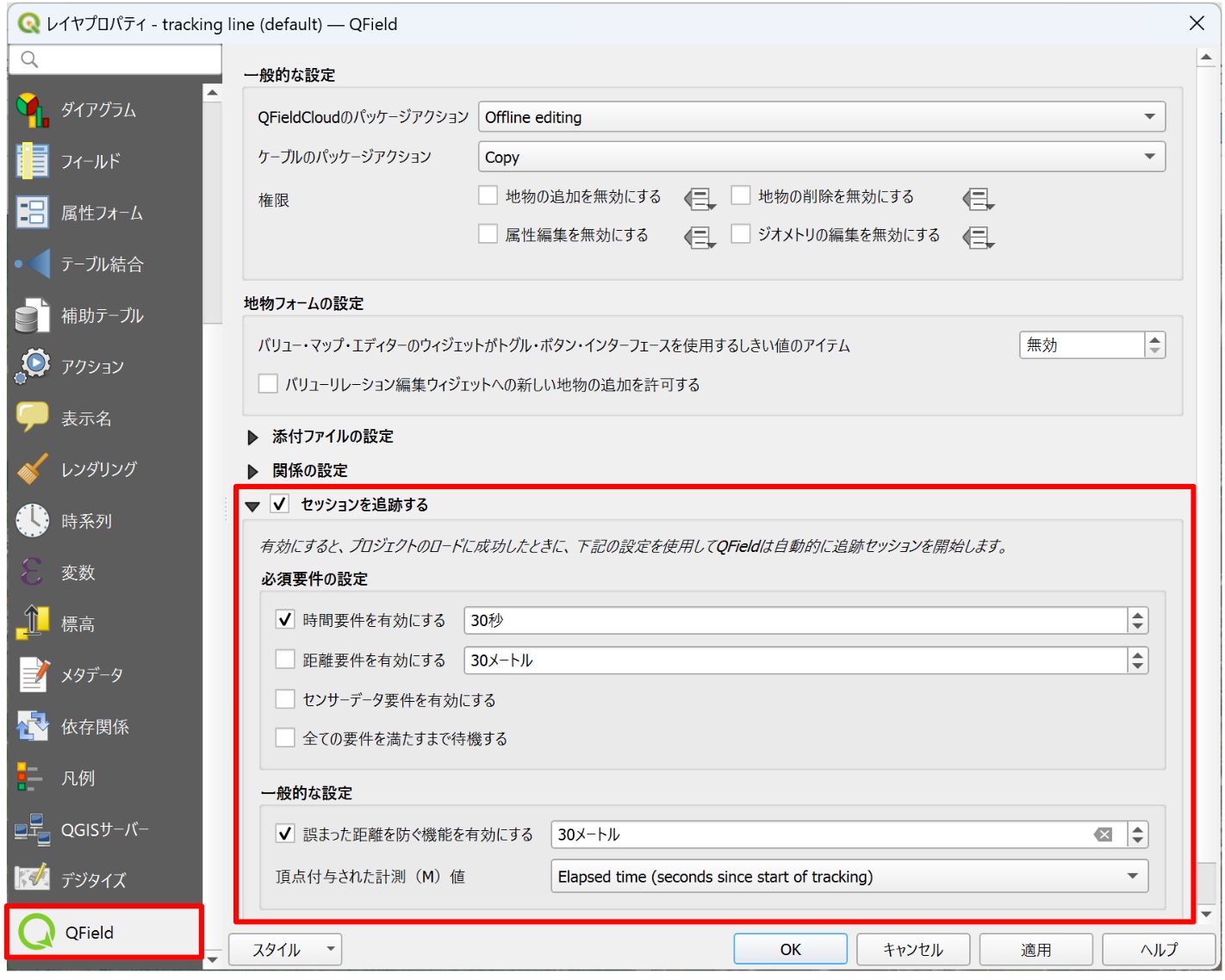The image size is (1225, 980).
Task: Click the OK button
Action: click(x=790, y=949)
